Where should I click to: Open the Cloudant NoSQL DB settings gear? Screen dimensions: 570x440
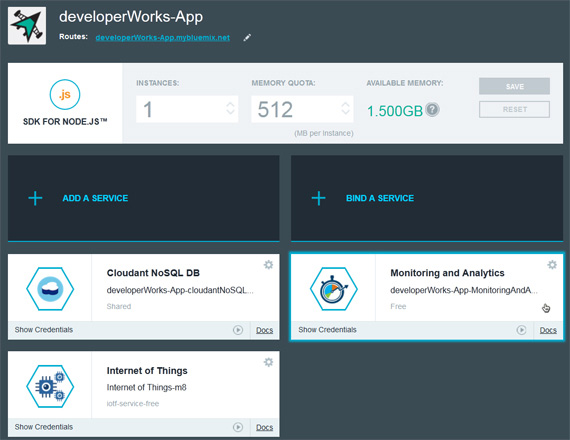pos(268,265)
